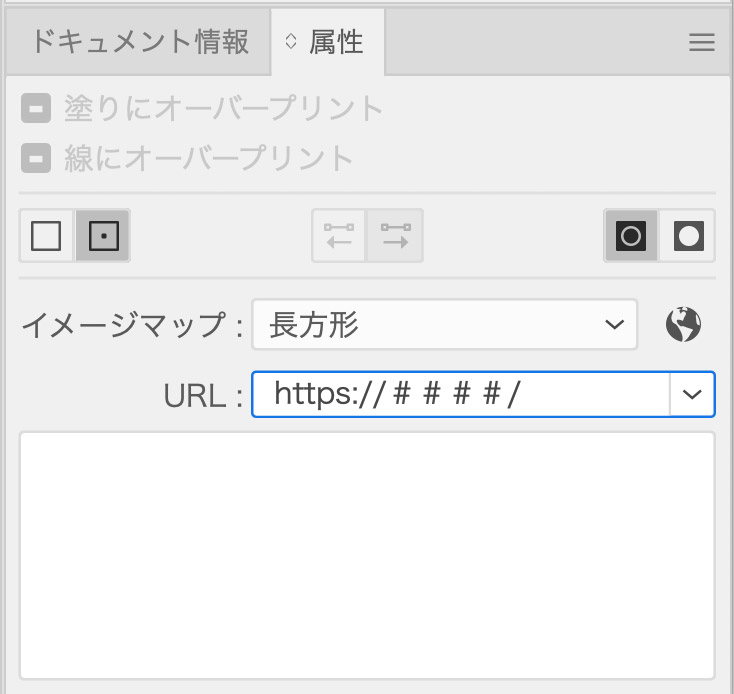Toggle the 線にオーバープリント checkbox
The width and height of the screenshot is (734, 694).
click(x=36, y=158)
